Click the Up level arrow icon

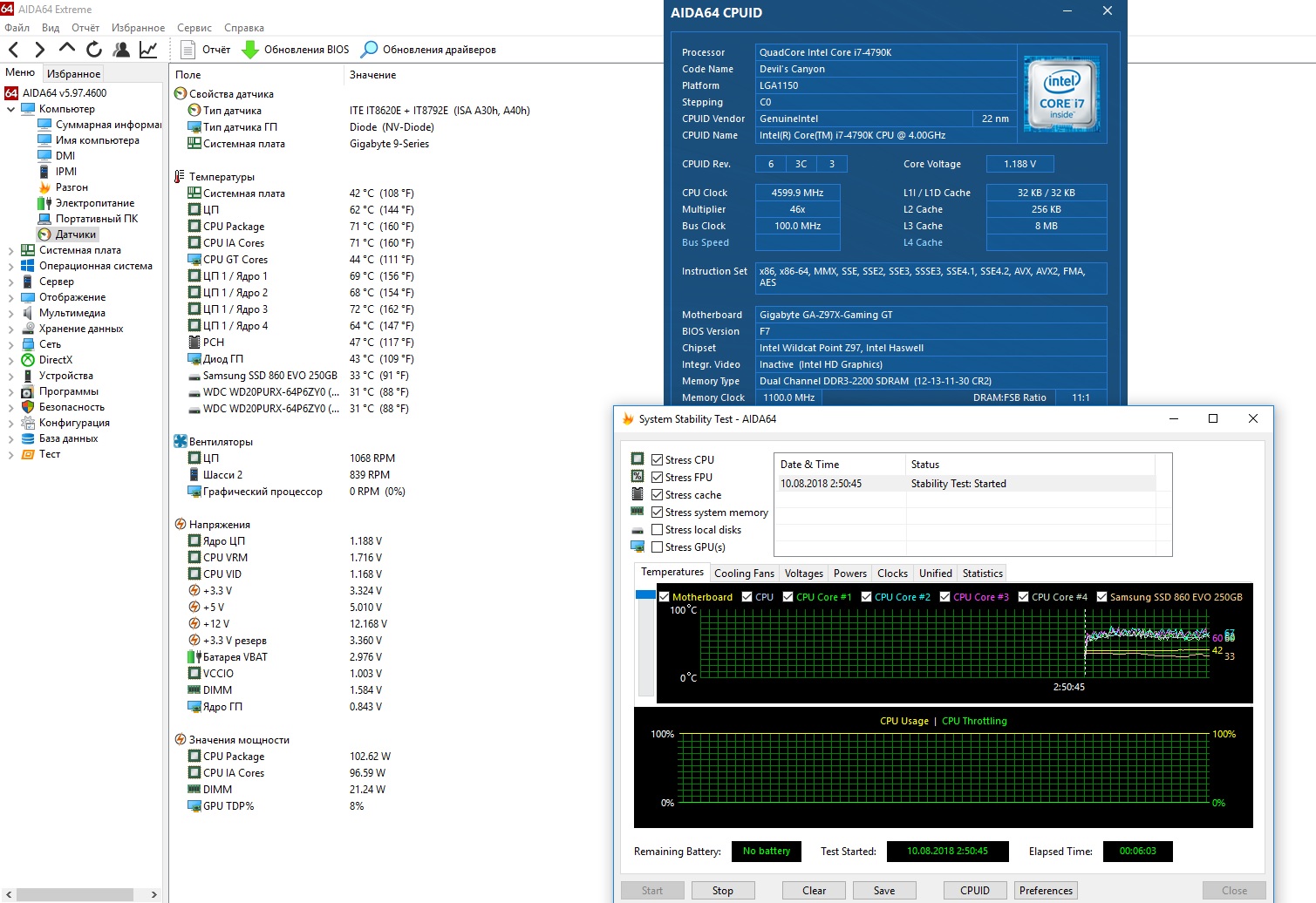[x=67, y=48]
